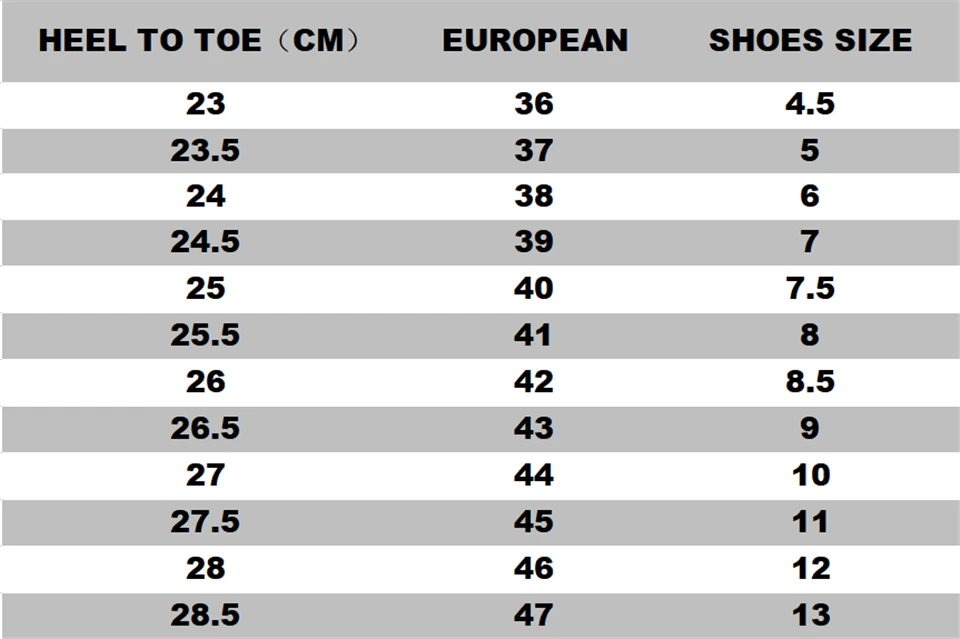Select the 28 cm measurement

pos(205,568)
